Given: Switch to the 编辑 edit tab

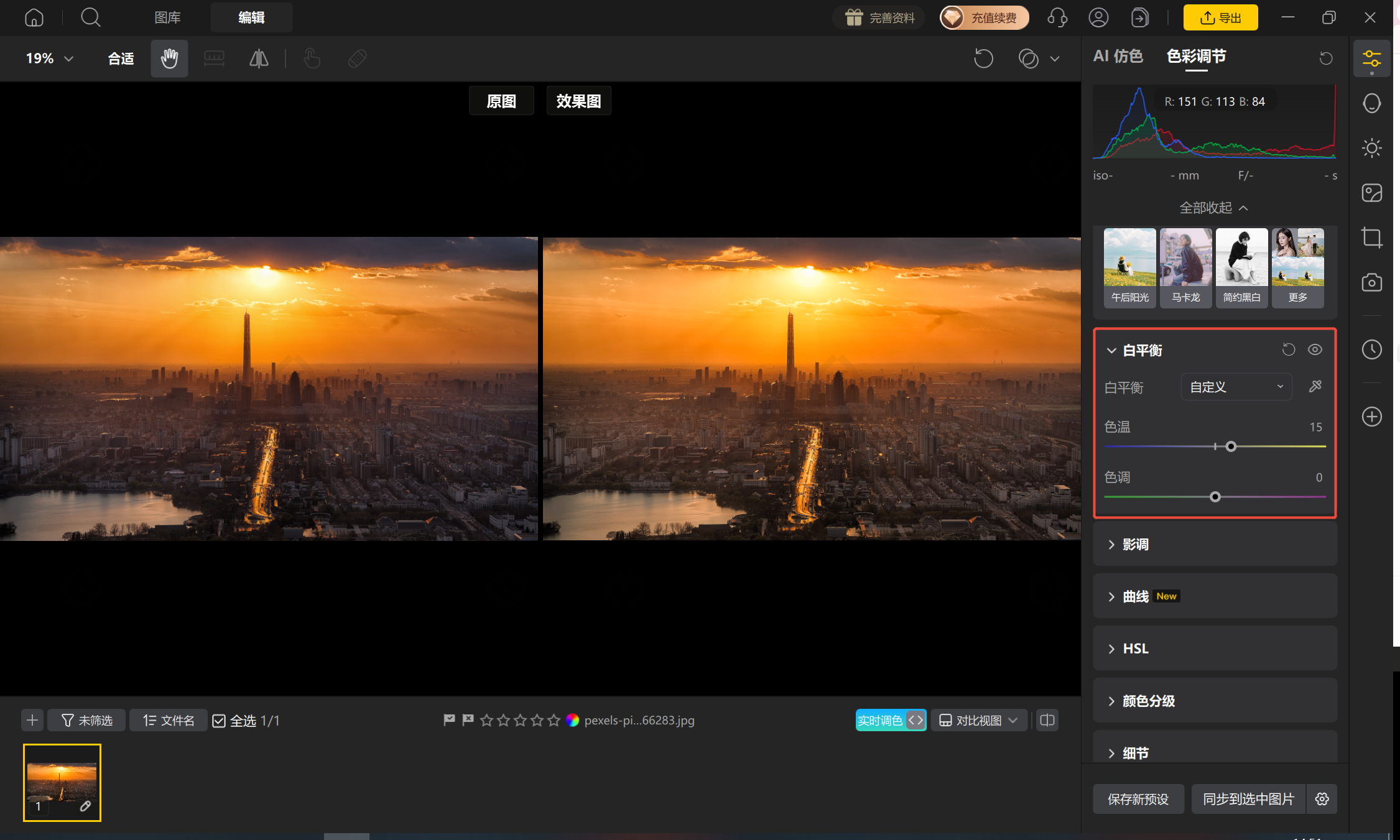Looking at the screenshot, I should pyautogui.click(x=251, y=17).
